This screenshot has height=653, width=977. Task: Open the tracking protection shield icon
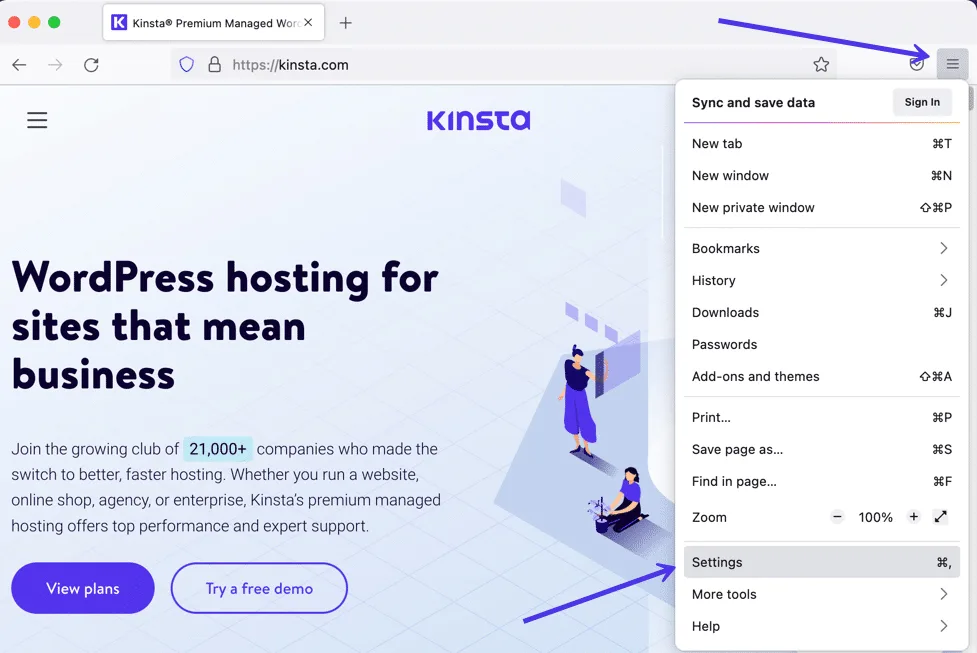coord(186,64)
